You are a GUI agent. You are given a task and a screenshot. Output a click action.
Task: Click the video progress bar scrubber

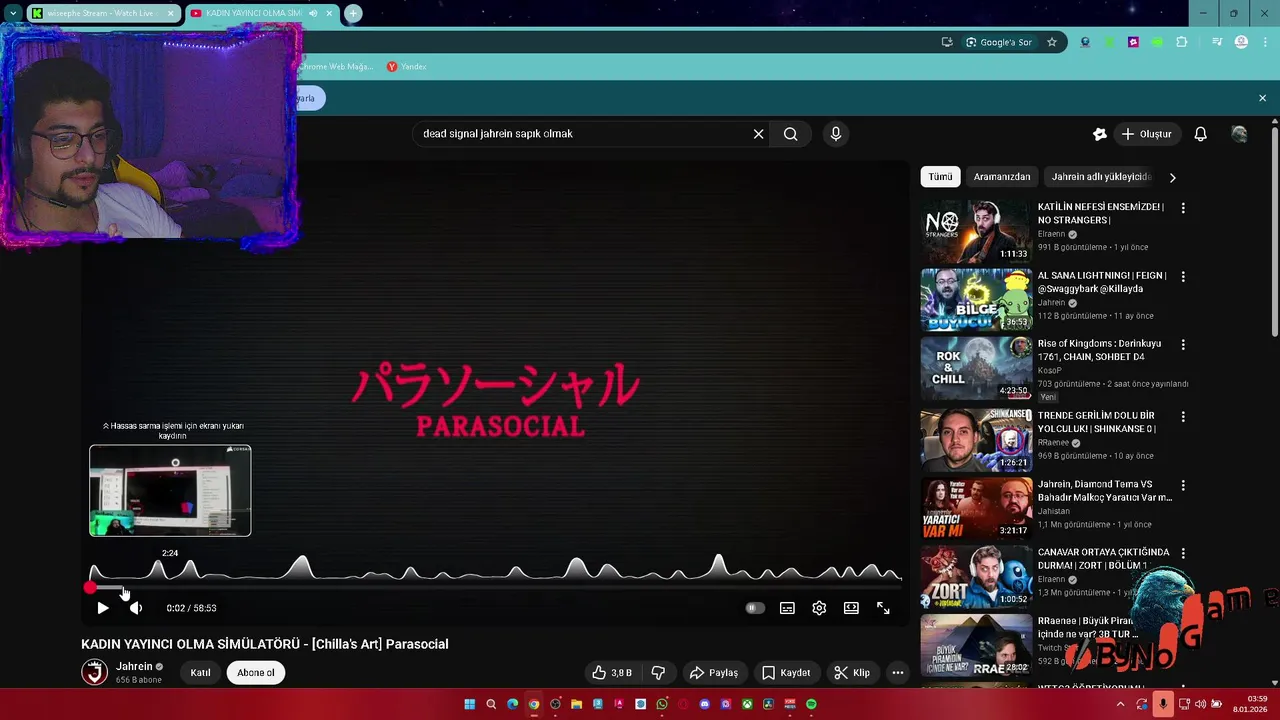[90, 588]
